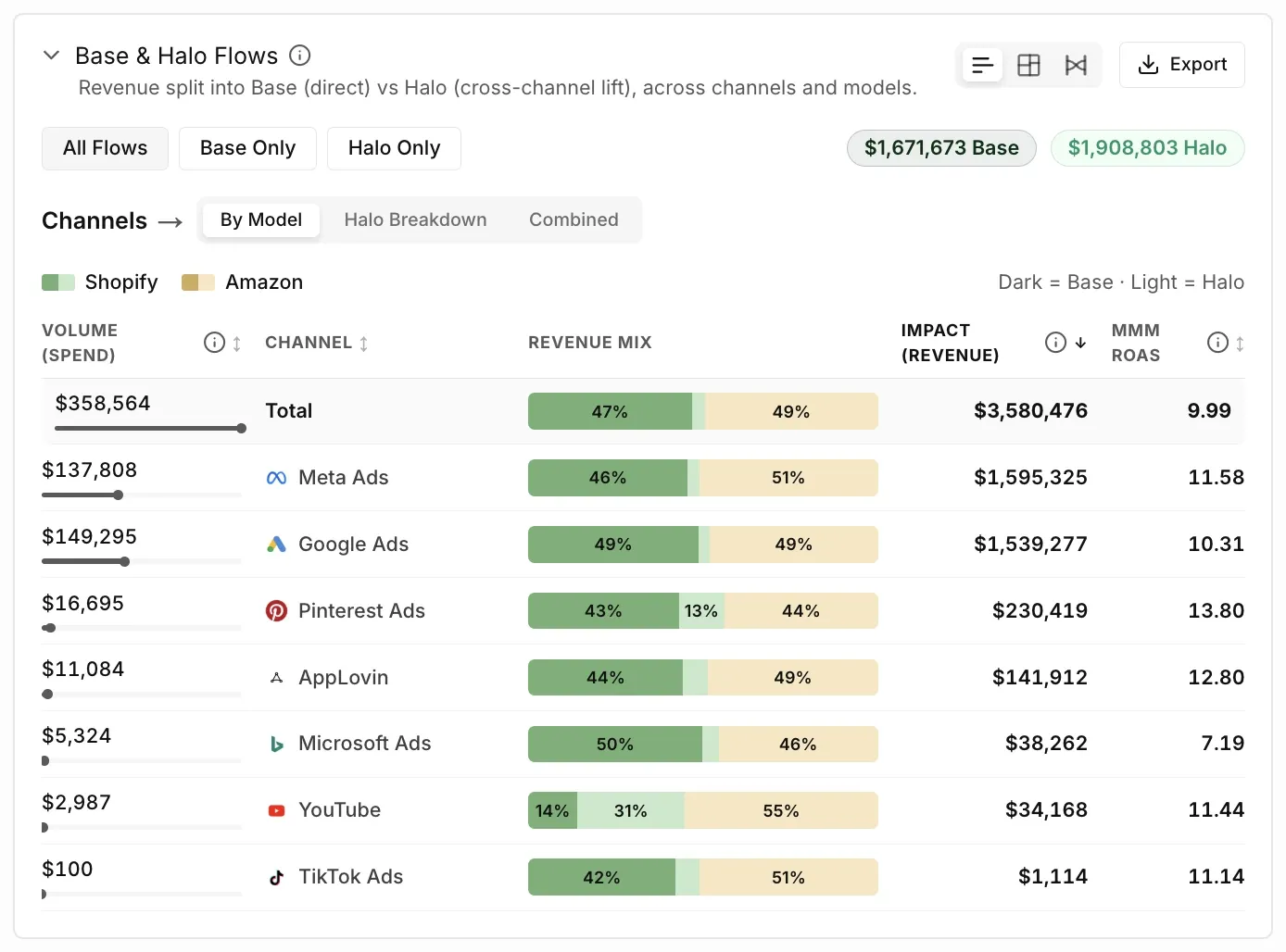Screen dimensions: 1286x952
Task: Click the Microsoft Ads logo icon
Action: [276, 744]
